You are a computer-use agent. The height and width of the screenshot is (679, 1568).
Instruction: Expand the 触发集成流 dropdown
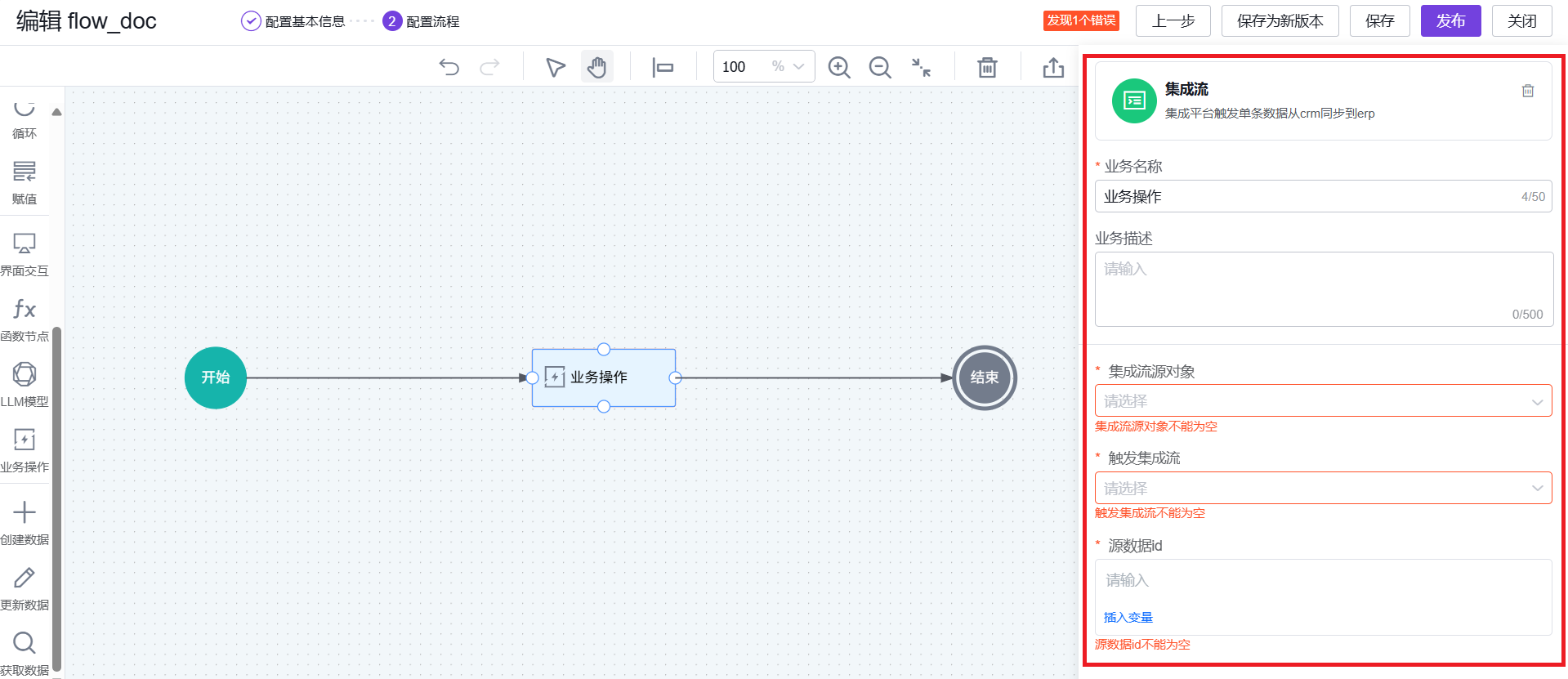click(x=1322, y=489)
